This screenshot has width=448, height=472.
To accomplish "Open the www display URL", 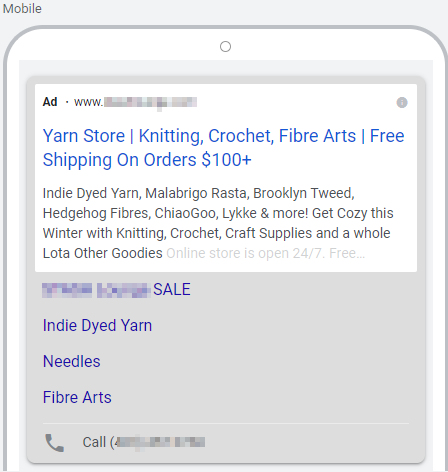I will click(x=135, y=102).
